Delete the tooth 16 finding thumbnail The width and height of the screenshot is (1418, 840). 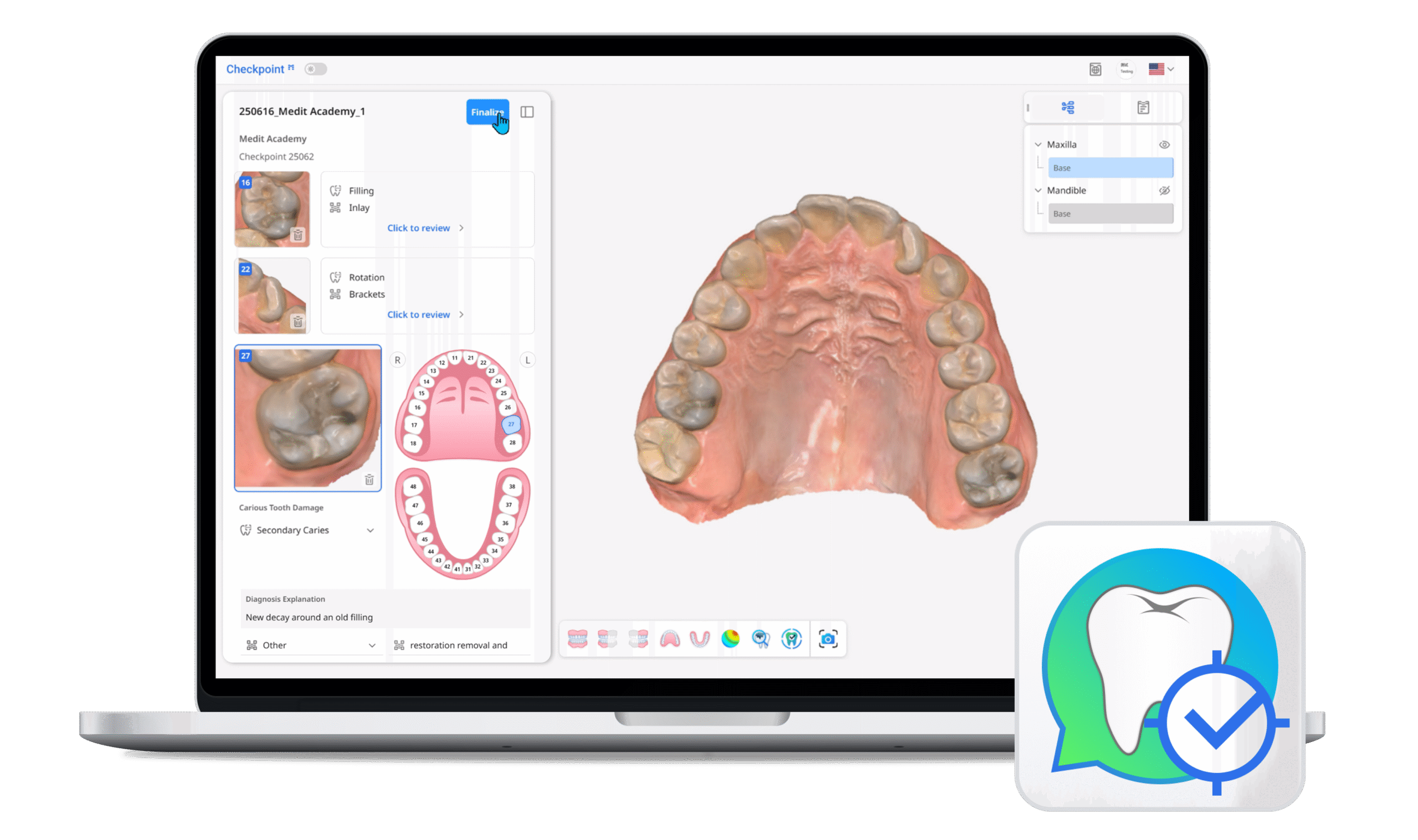(x=298, y=235)
